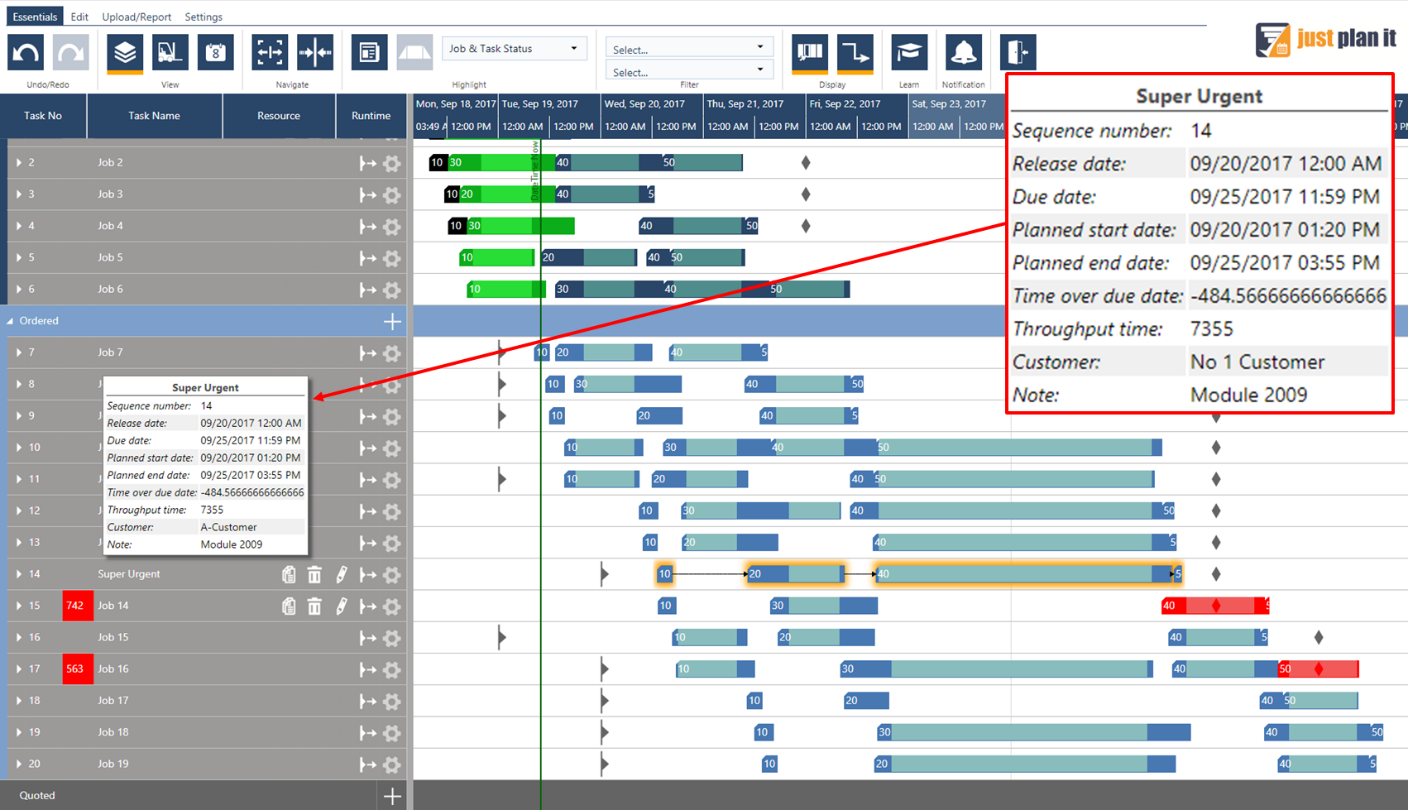The width and height of the screenshot is (1408, 810).
Task: Collapse the Ordered section
Action: tap(10, 321)
